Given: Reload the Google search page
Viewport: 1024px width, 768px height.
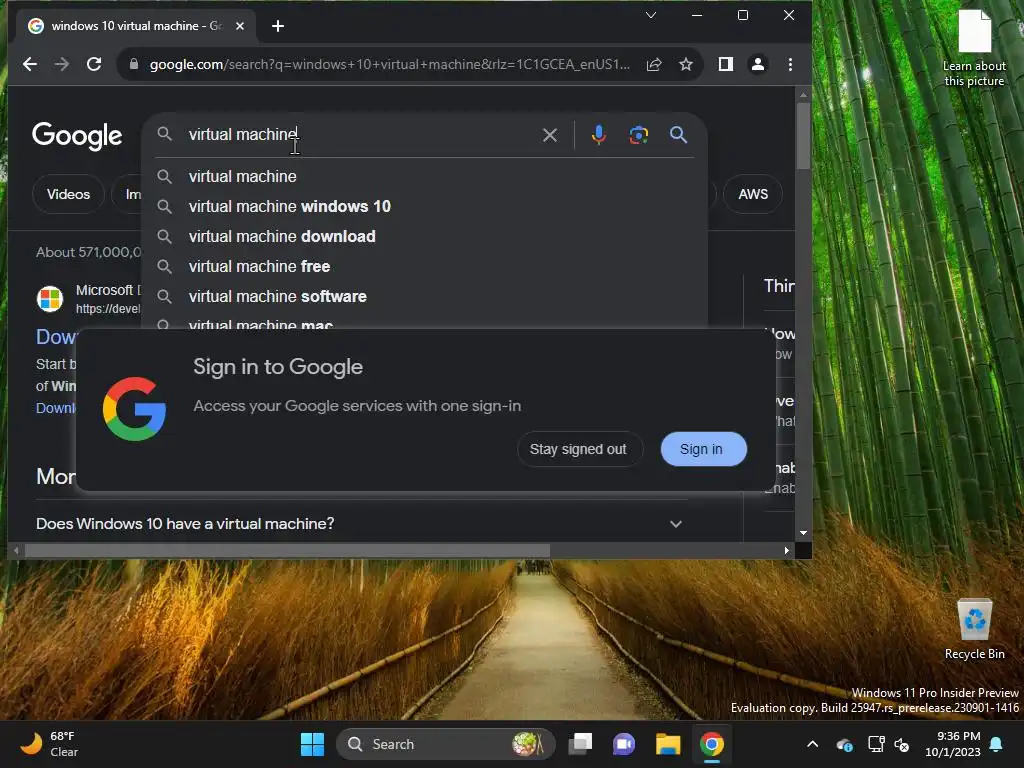Looking at the screenshot, I should tap(94, 64).
